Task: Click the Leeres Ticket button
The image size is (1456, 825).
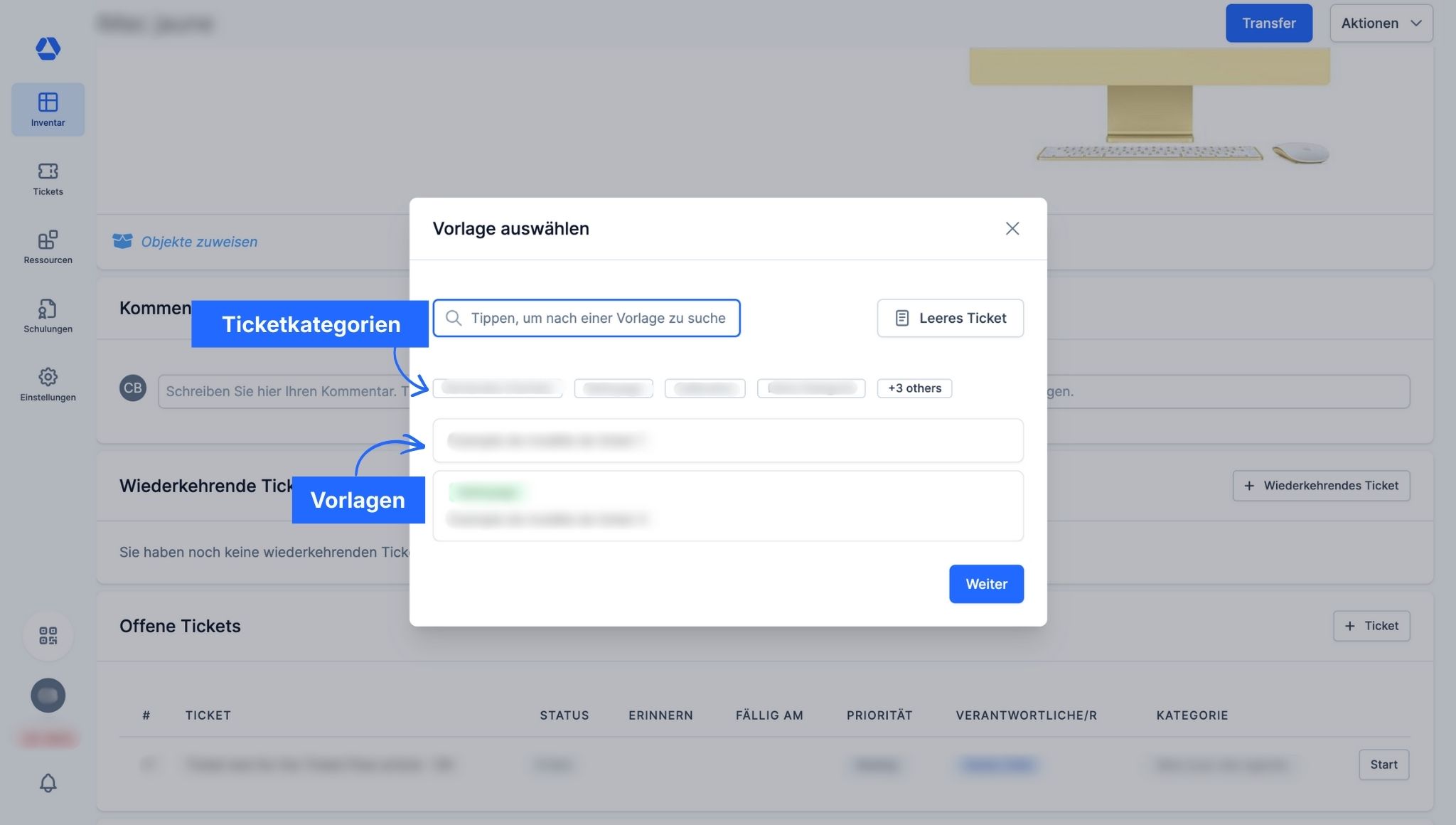Action: pyautogui.click(x=950, y=318)
